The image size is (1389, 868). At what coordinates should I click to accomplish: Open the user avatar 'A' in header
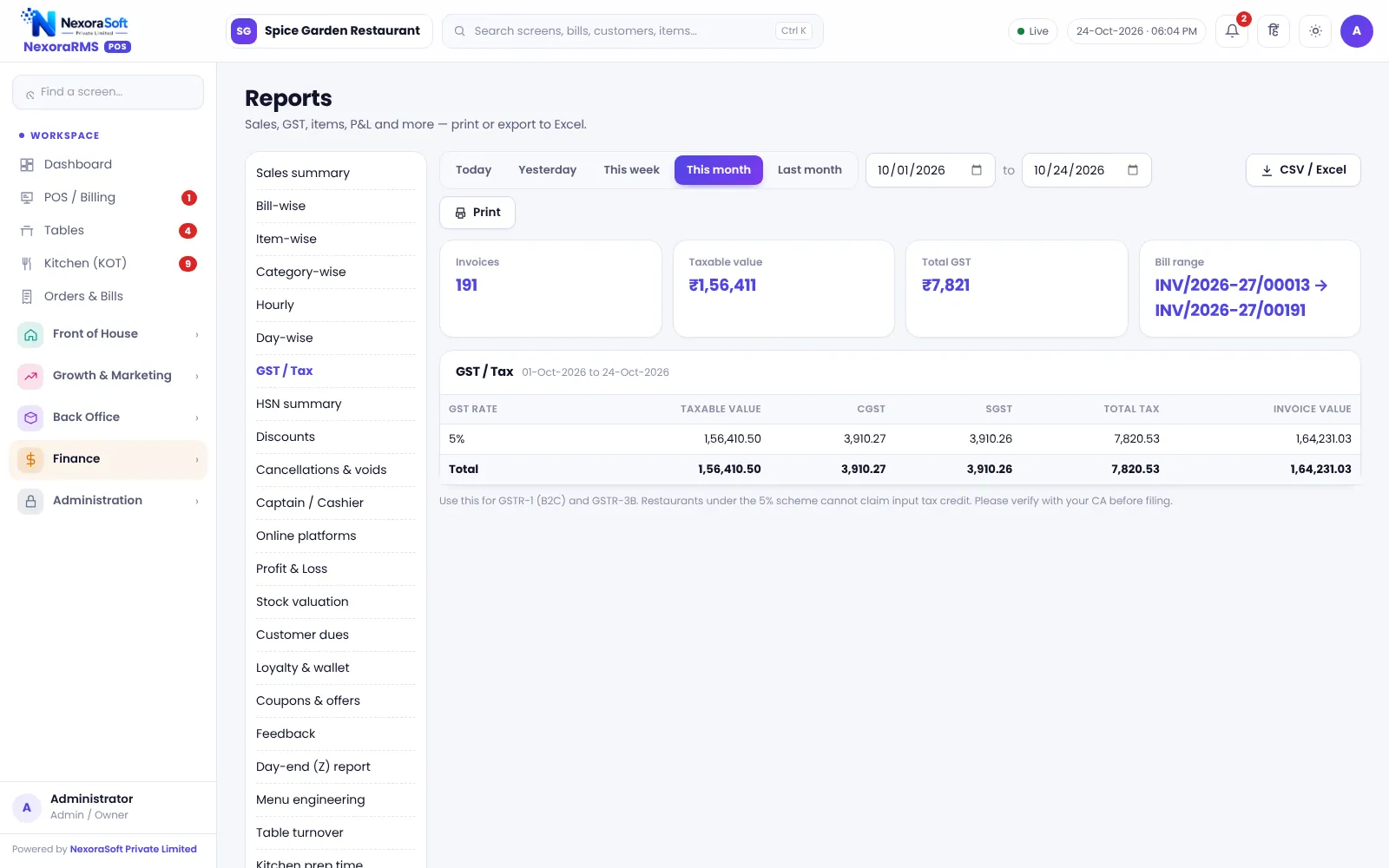(x=1356, y=31)
